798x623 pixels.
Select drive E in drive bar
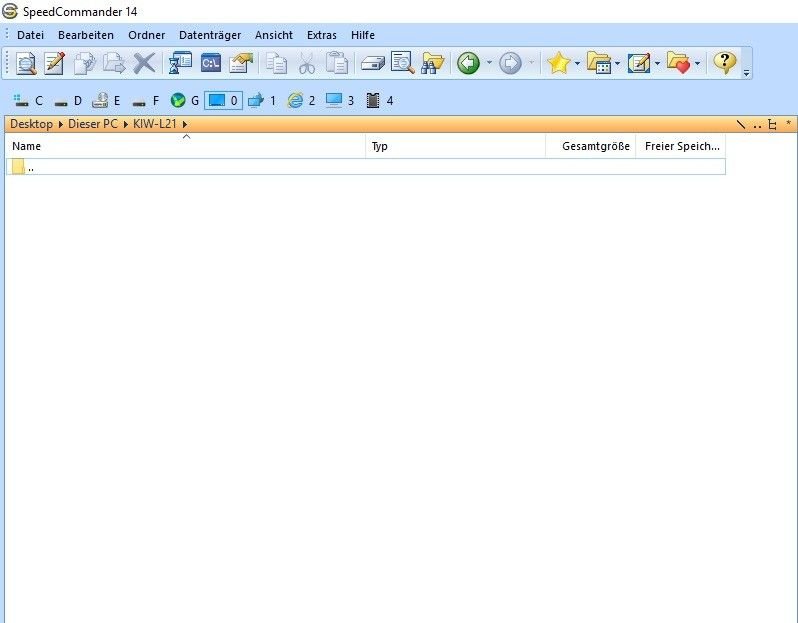click(x=106, y=101)
